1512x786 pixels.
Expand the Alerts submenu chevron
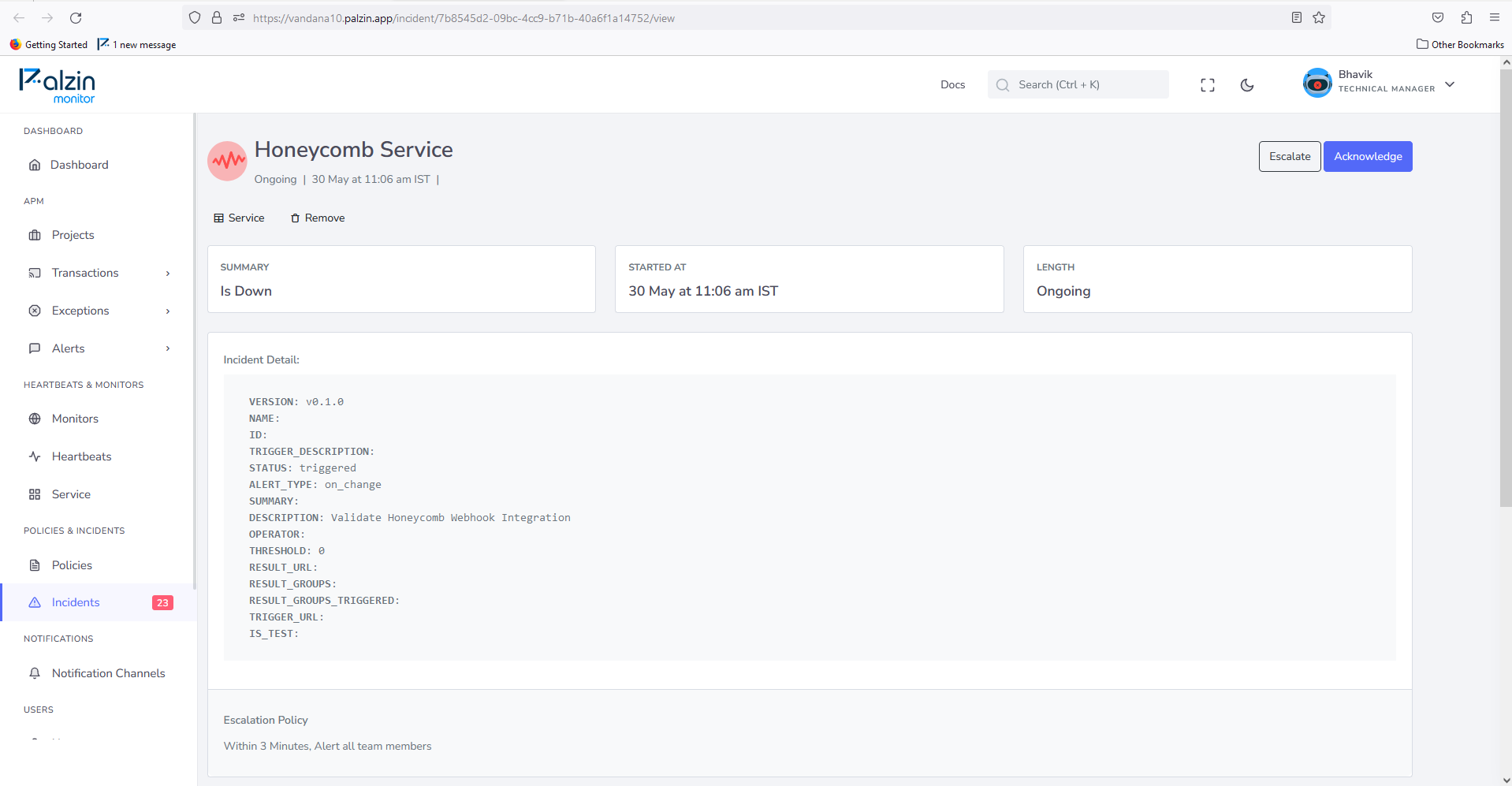pos(168,348)
